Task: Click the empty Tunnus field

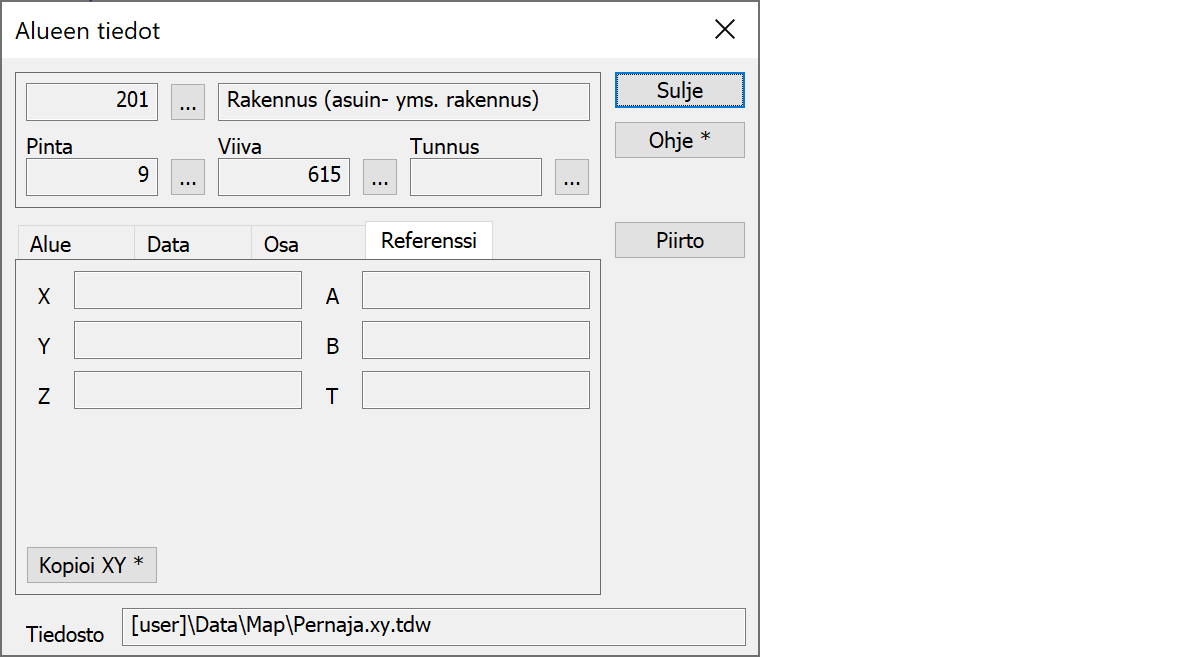Action: (476, 177)
